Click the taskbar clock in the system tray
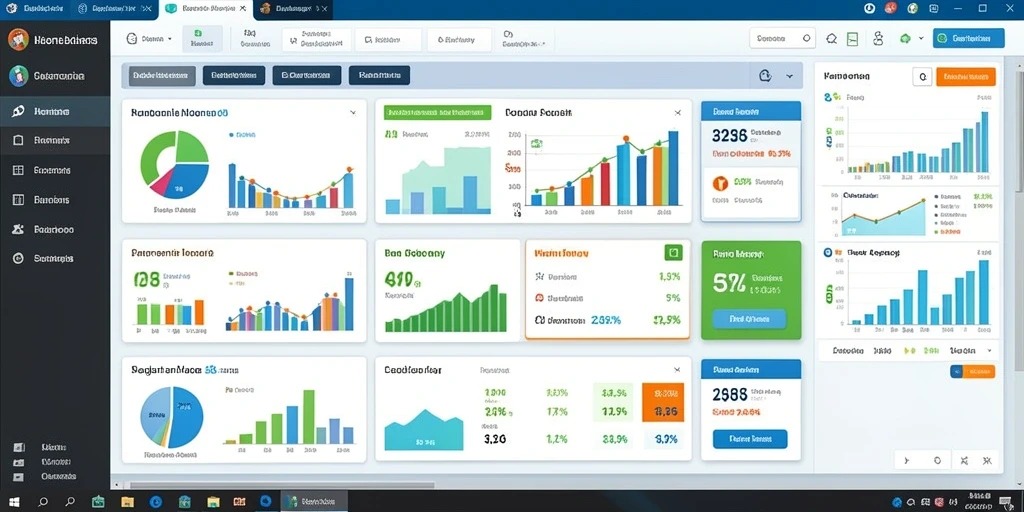Screen dimensions: 1024x512 point(981,501)
